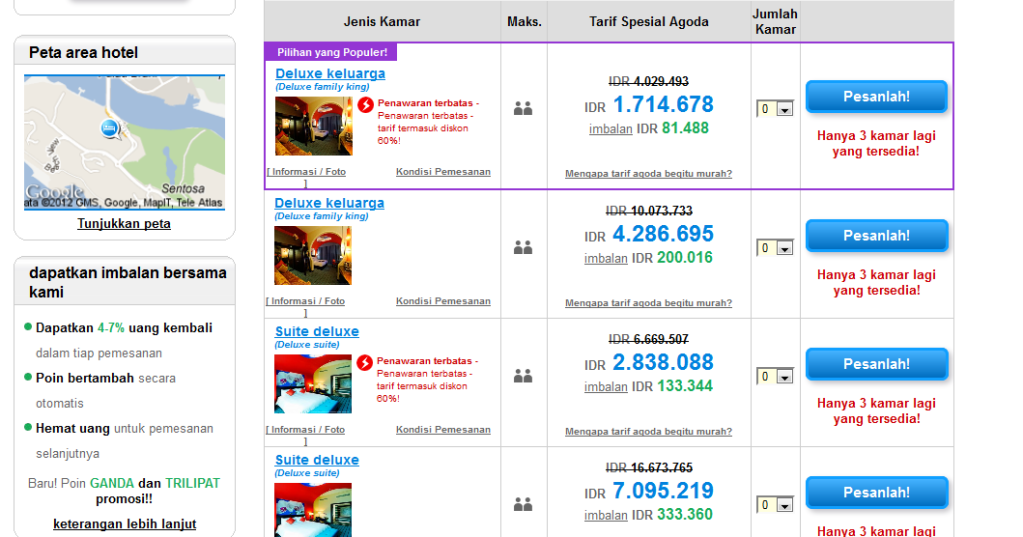
Task: Click Mengapa tarif agoda begitu murah under IDR 4.286.695
Action: (x=649, y=303)
